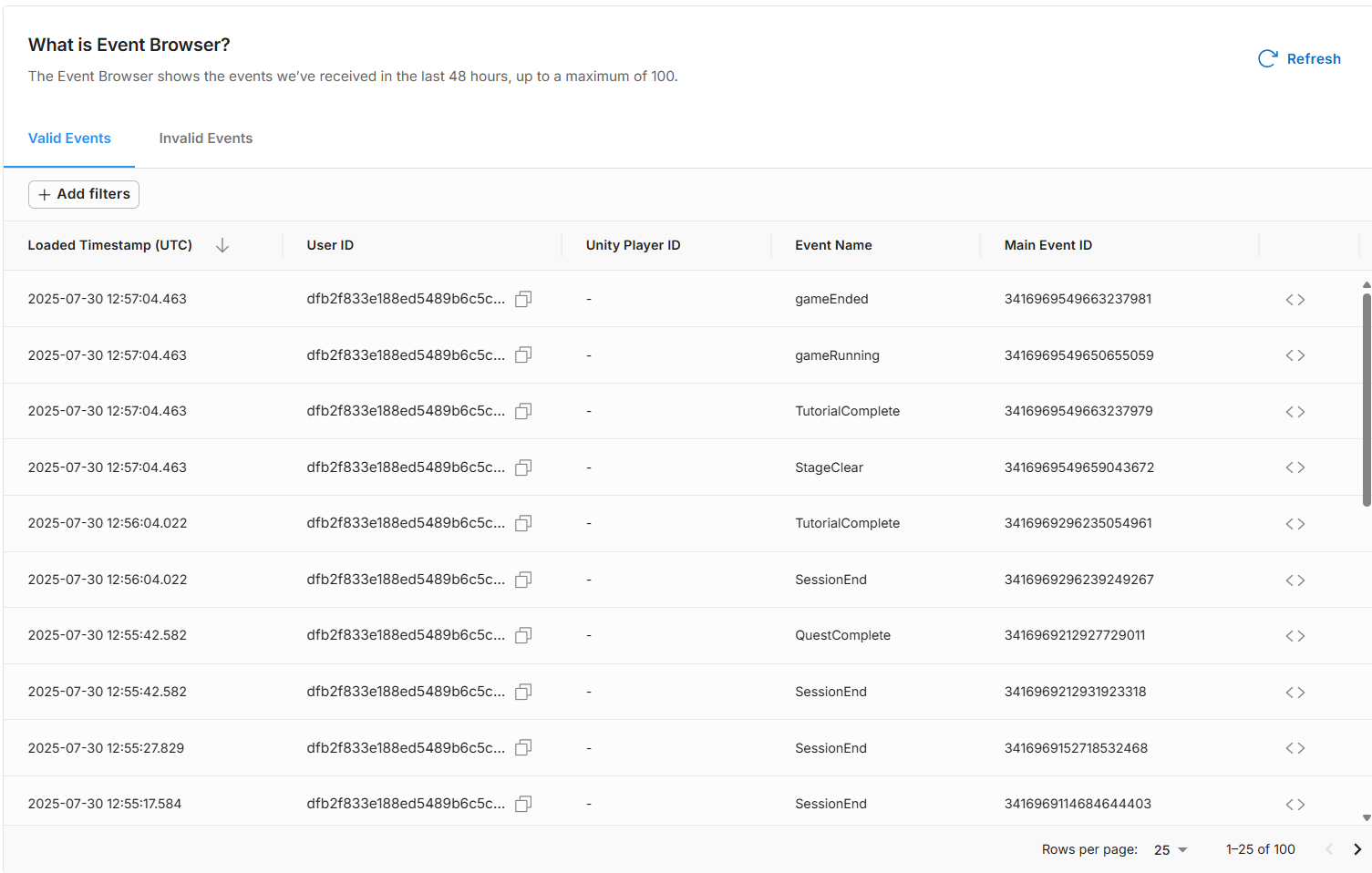Refresh the event browser list
The image size is (1372, 873).
click(x=1299, y=59)
